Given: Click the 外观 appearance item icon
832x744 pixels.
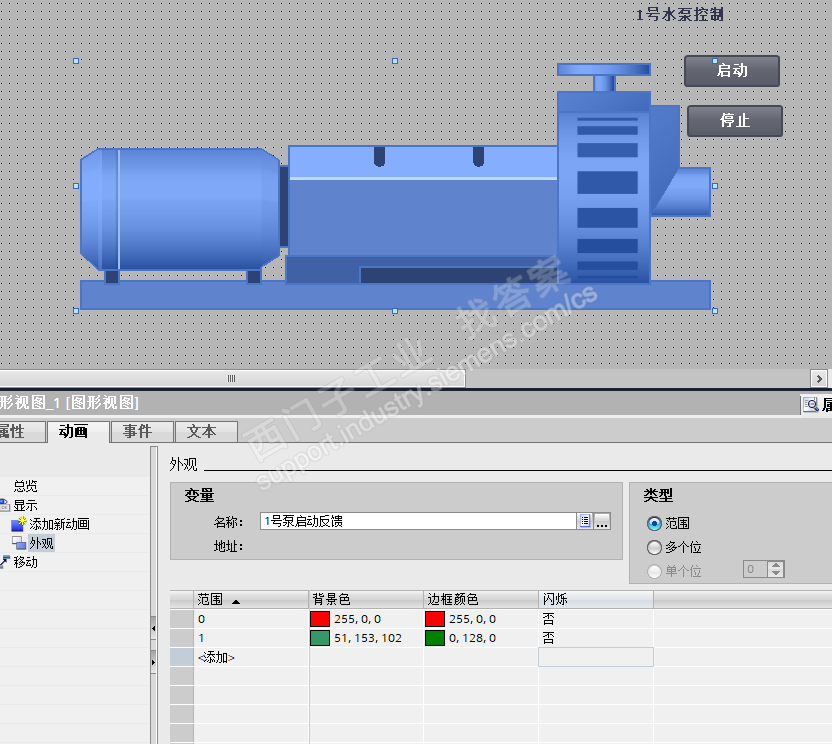Looking at the screenshot, I should [19, 543].
